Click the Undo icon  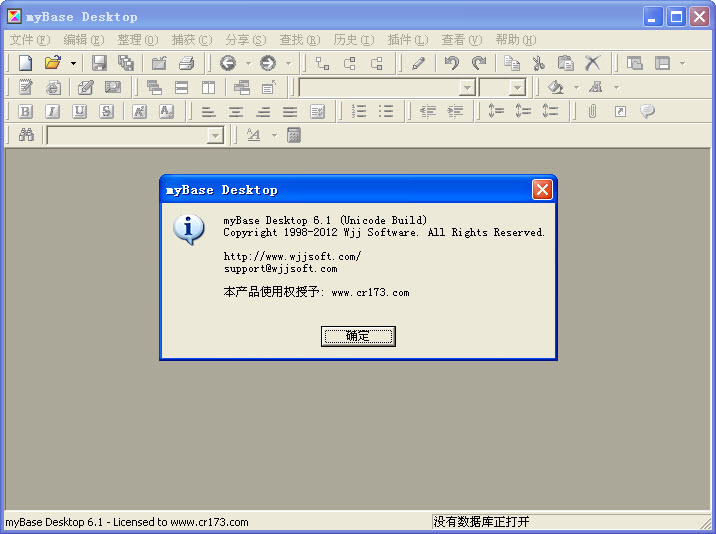click(452, 63)
